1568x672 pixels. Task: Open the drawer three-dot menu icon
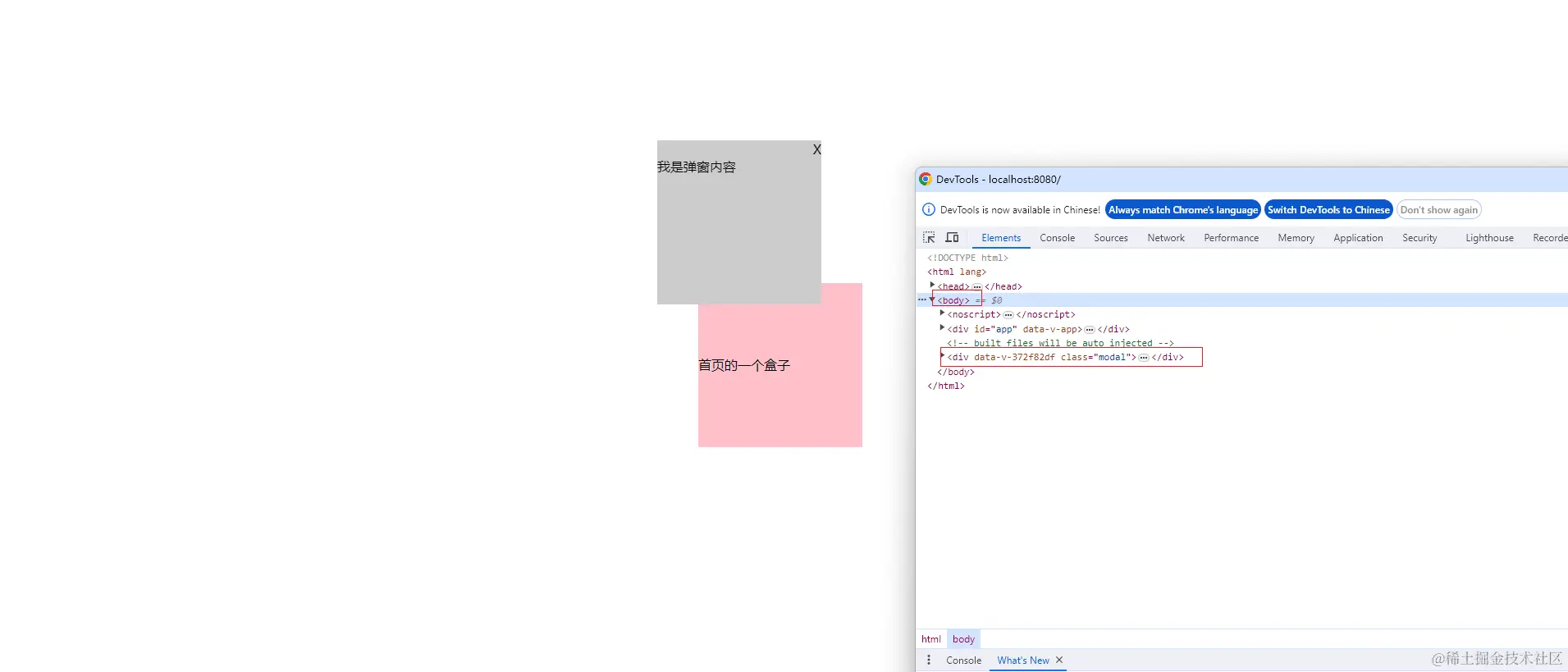929,660
